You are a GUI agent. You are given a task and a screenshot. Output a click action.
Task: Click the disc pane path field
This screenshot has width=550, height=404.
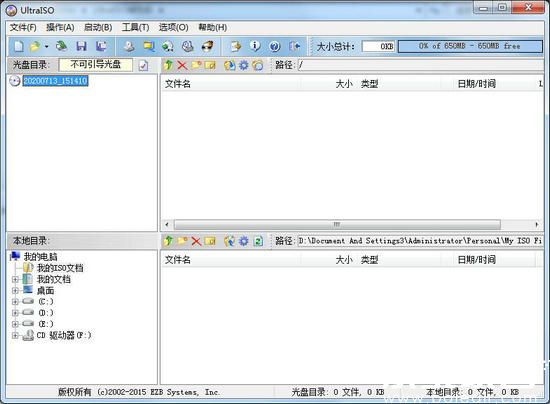coord(421,65)
